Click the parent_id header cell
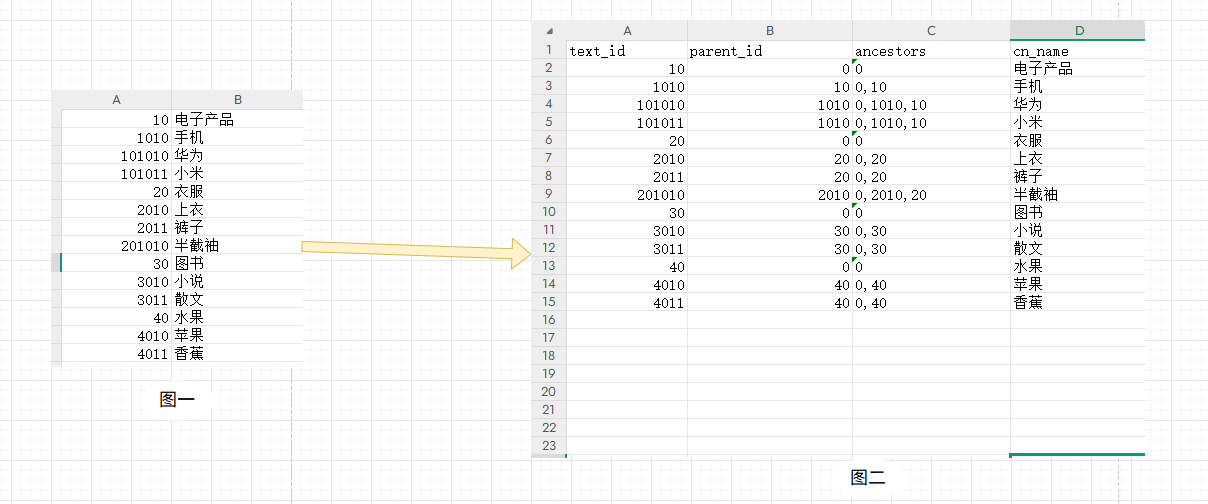 pyautogui.click(x=770, y=50)
